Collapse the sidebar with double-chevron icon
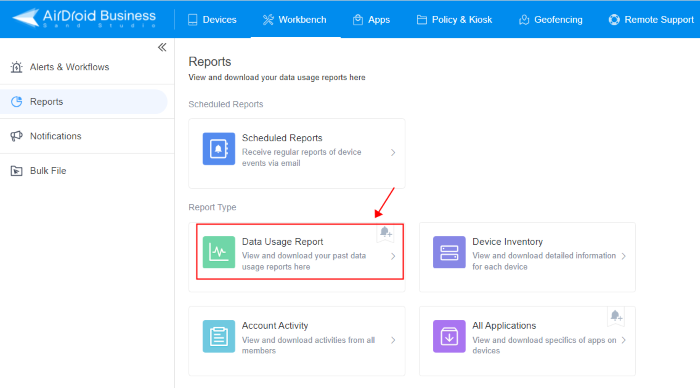The height and width of the screenshot is (388, 700). tap(162, 47)
